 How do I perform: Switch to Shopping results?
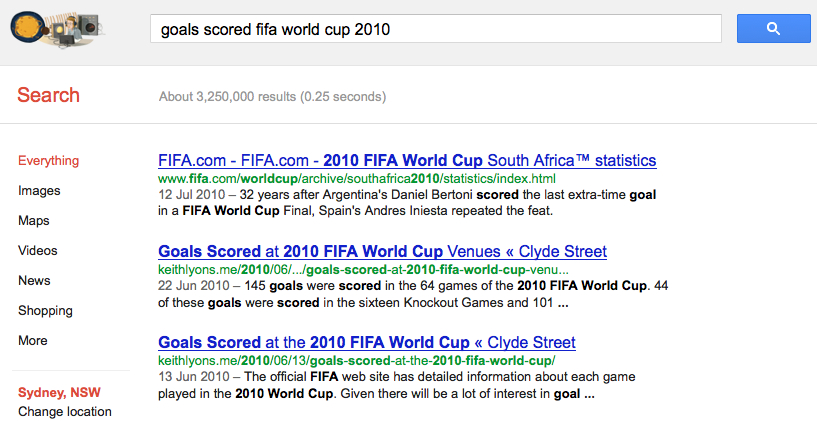45,311
